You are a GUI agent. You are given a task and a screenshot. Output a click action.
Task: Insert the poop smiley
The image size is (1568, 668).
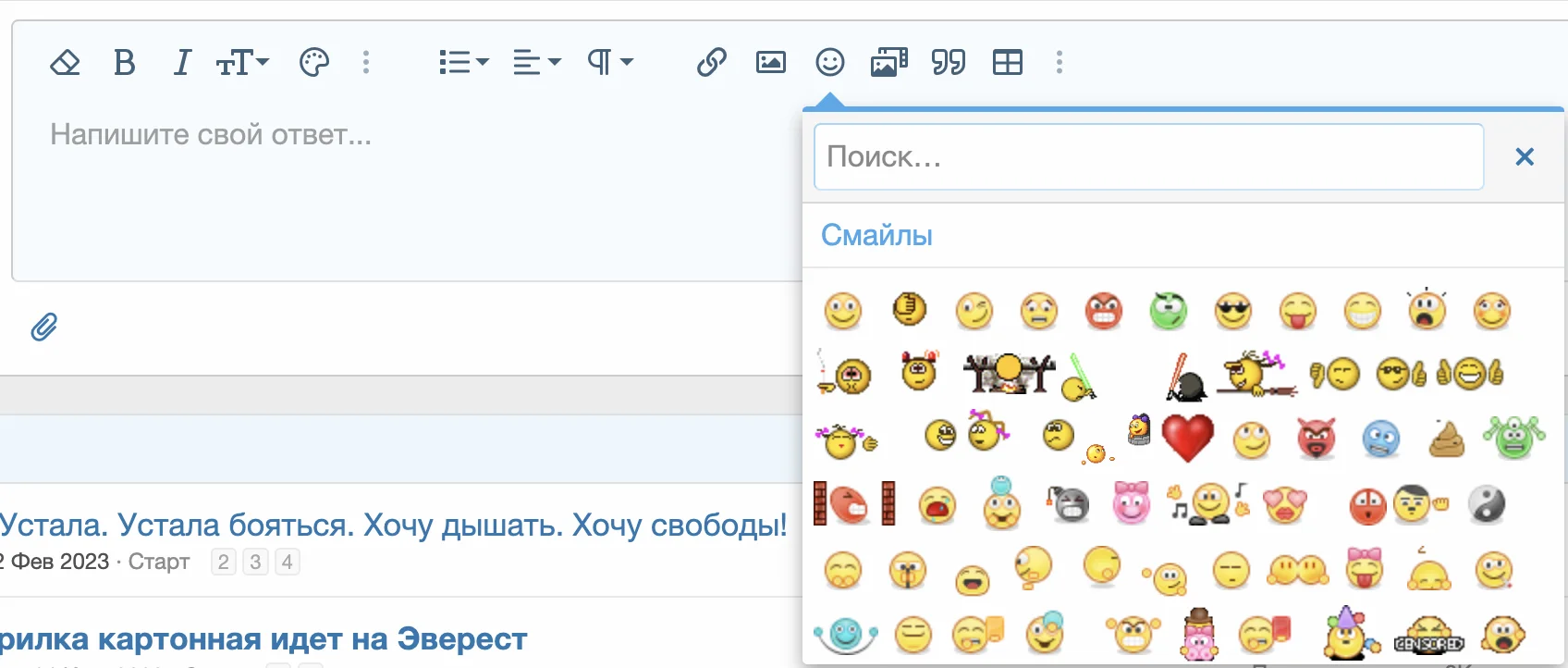click(x=1447, y=439)
